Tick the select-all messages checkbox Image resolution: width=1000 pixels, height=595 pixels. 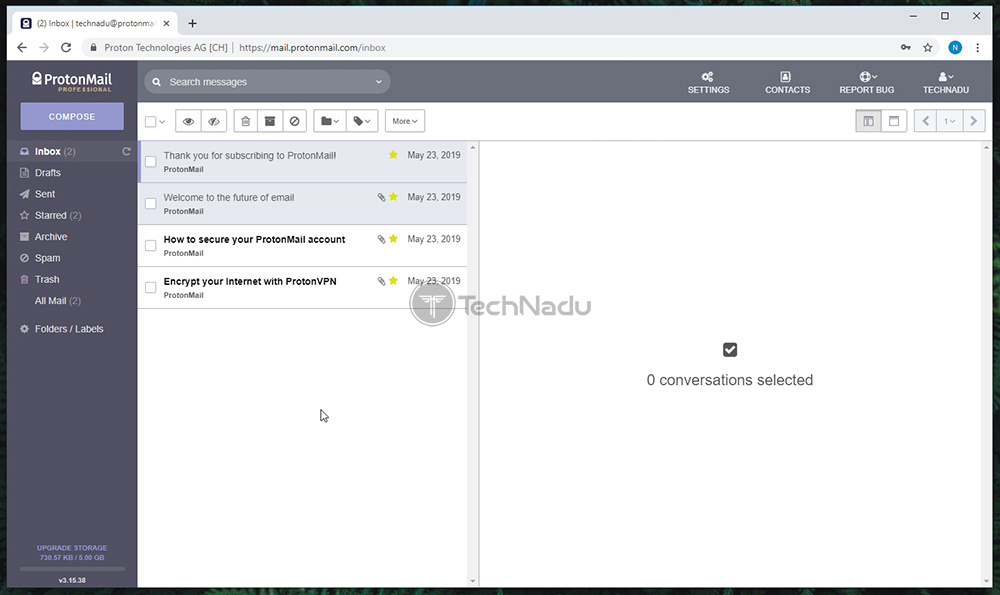click(x=151, y=121)
